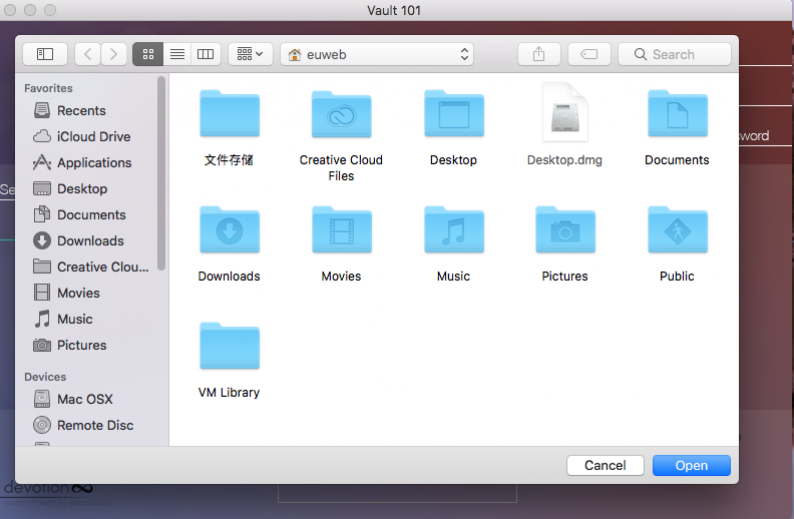Select the Public folder icon

(x=678, y=229)
